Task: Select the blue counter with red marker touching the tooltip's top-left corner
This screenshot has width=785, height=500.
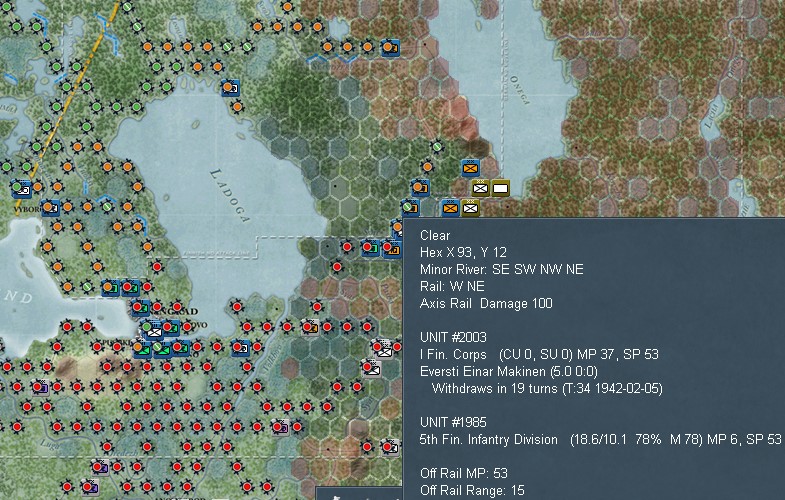Action: [x=391, y=248]
